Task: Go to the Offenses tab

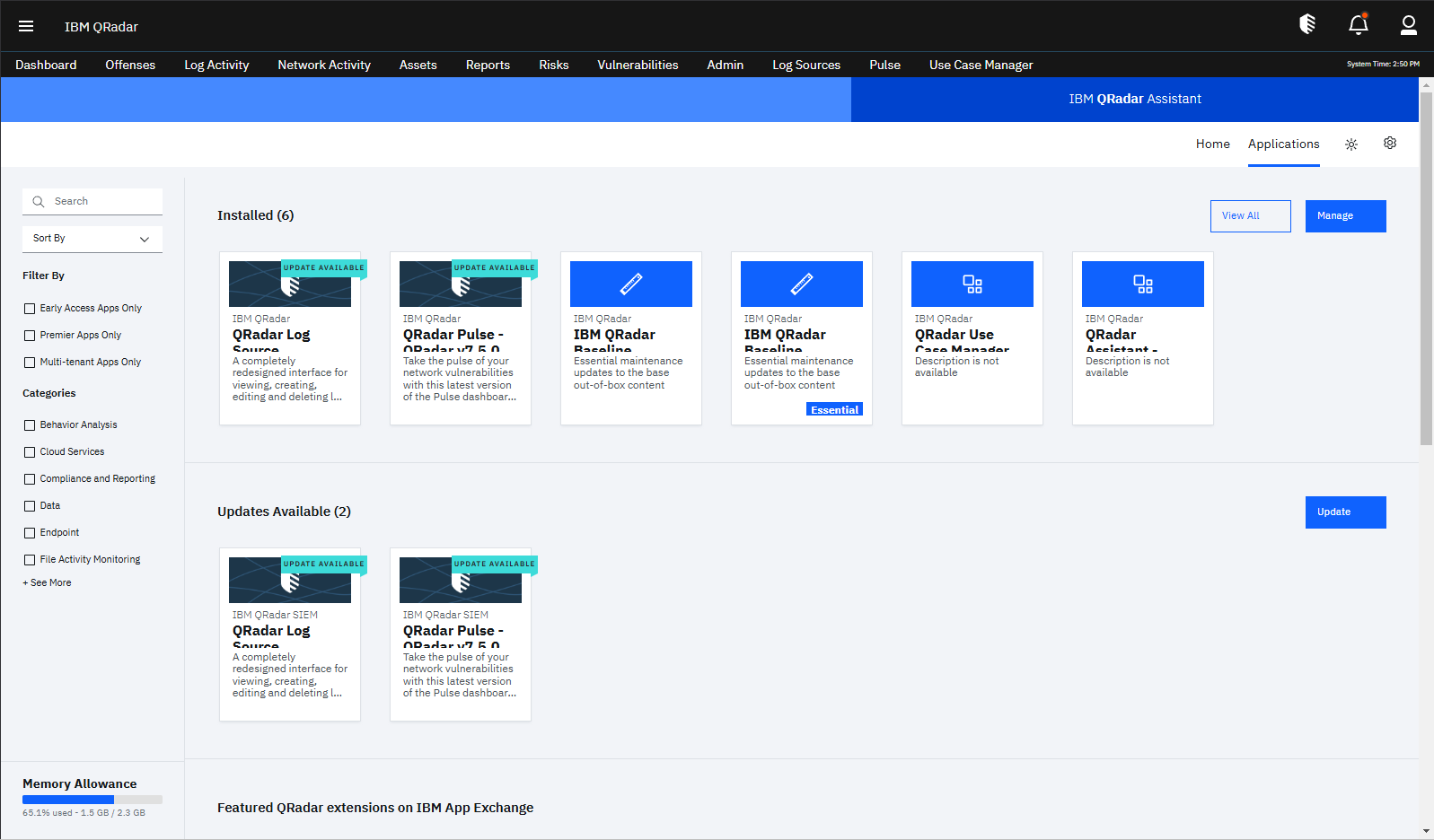Action: [130, 65]
